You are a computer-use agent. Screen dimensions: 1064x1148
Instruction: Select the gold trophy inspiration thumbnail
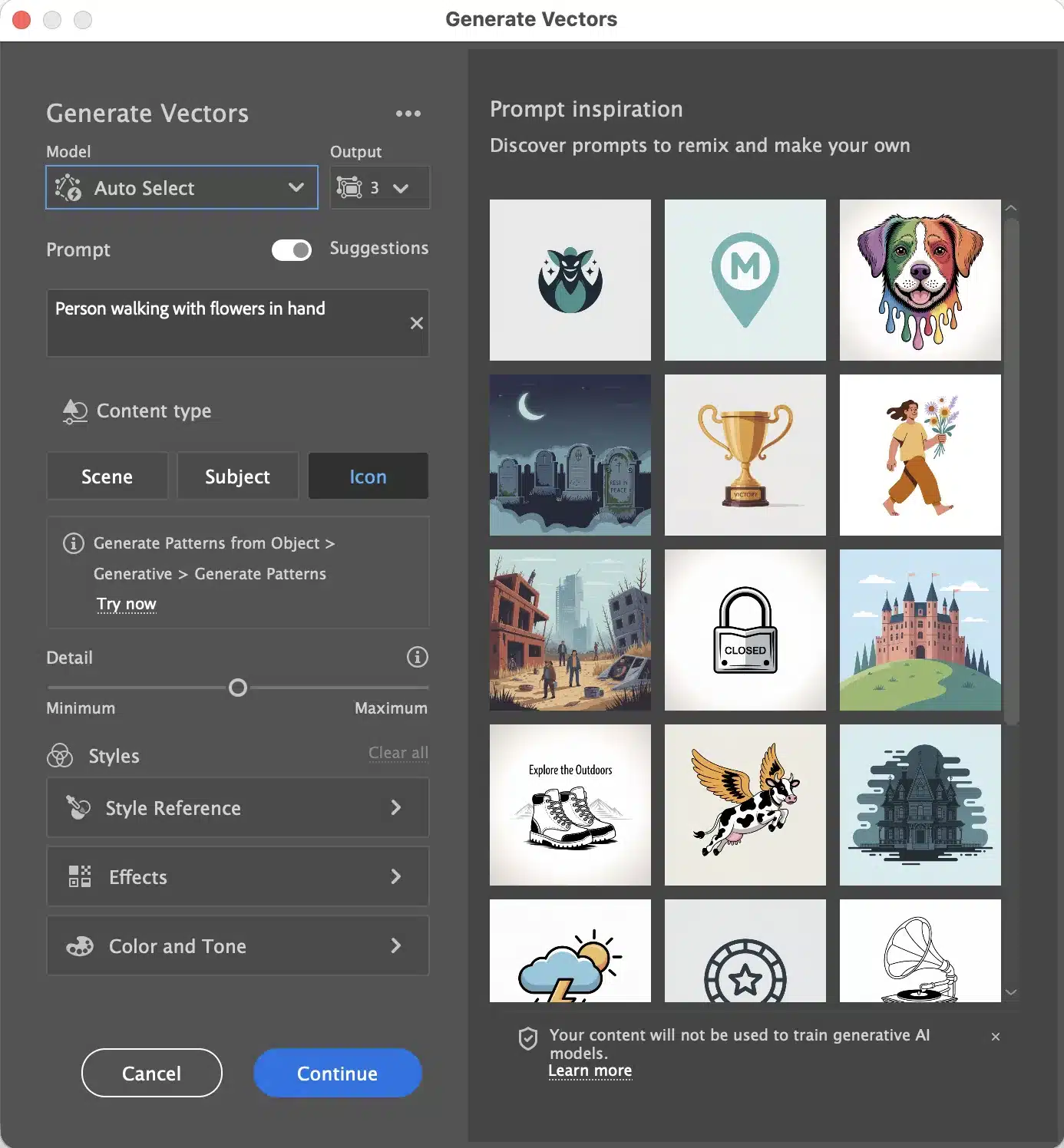tap(745, 455)
